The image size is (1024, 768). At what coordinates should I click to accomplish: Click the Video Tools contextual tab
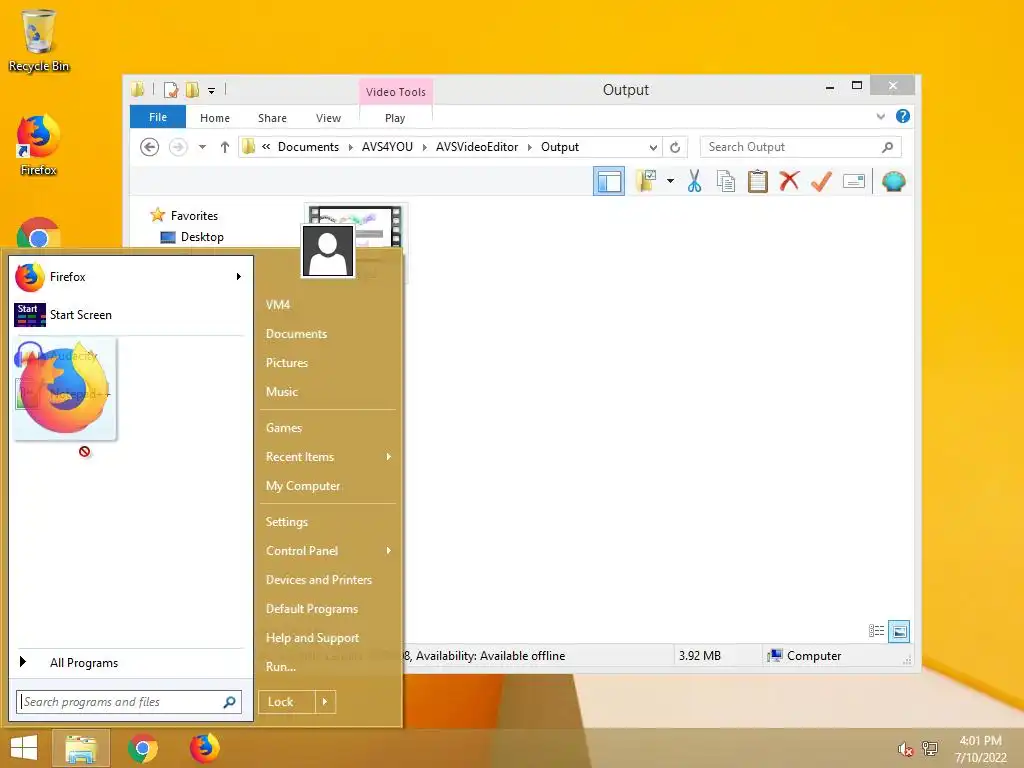point(395,92)
